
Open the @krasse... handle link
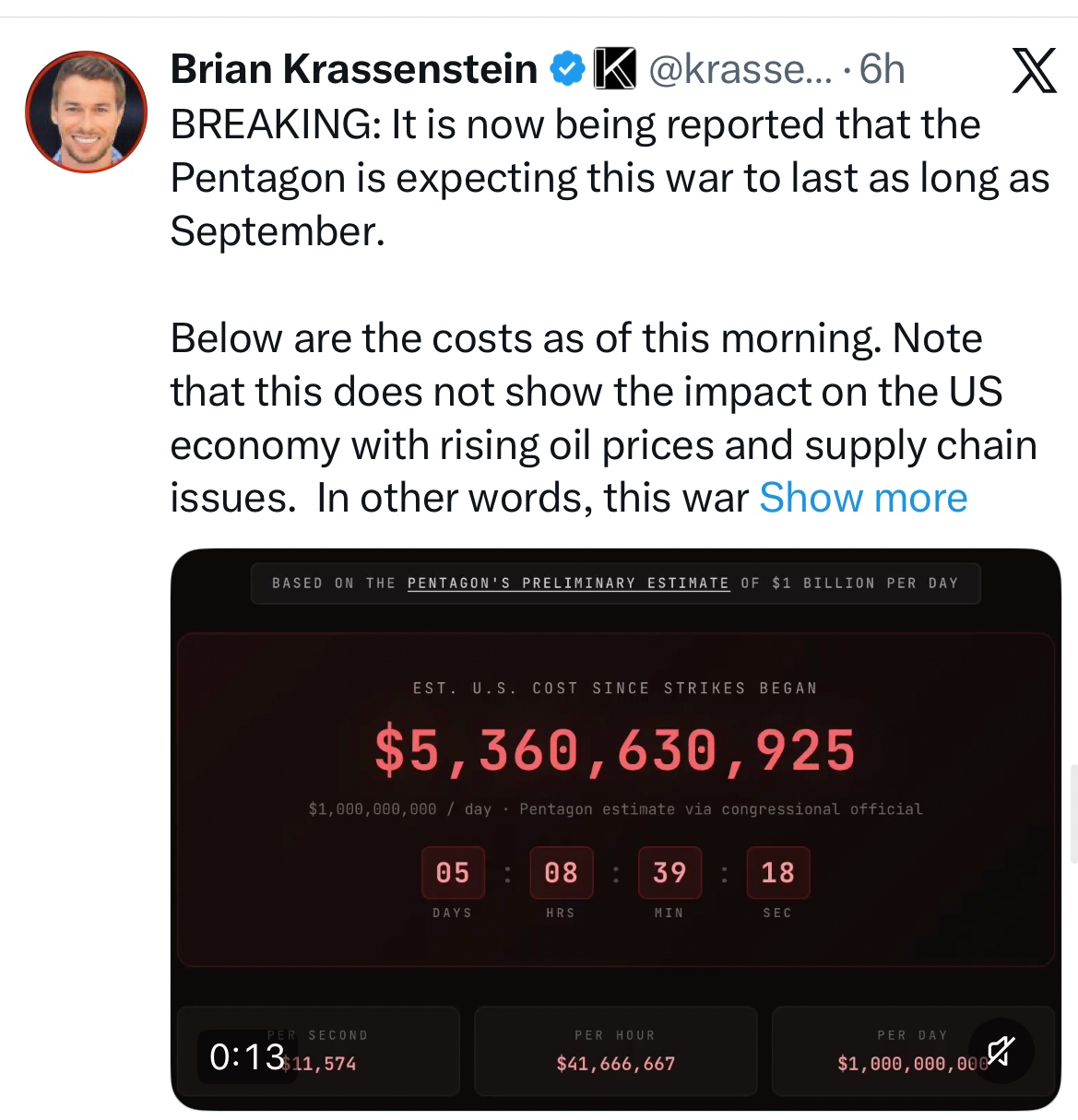740,69
